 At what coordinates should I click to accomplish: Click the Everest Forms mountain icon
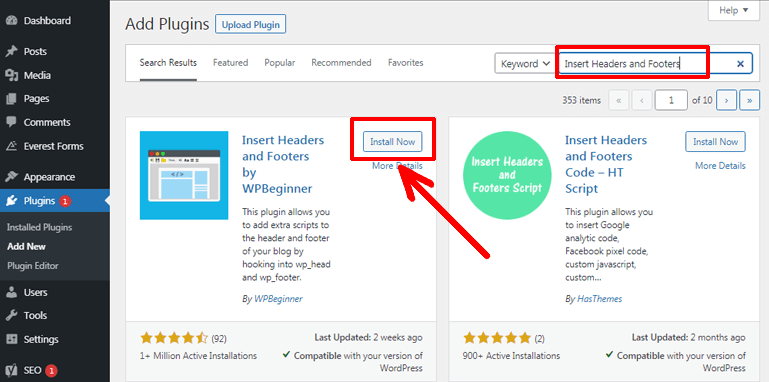pyautogui.click(x=11, y=146)
